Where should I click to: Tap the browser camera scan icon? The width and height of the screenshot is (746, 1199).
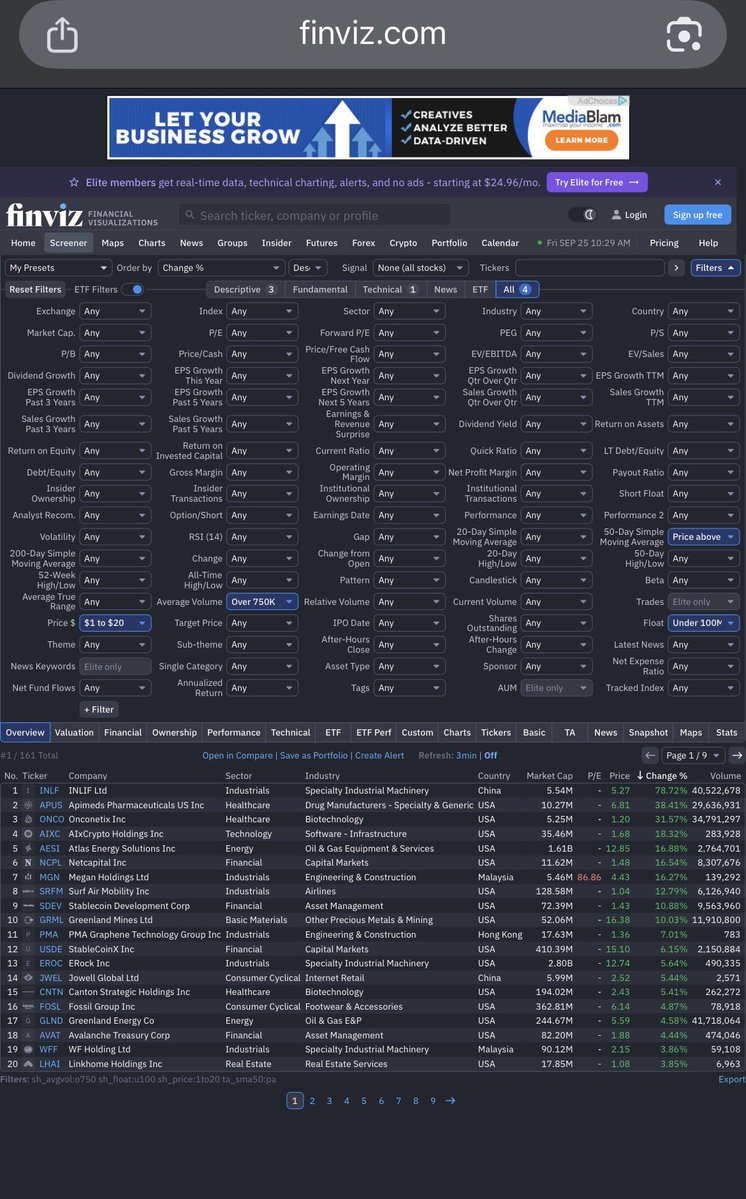[684, 34]
